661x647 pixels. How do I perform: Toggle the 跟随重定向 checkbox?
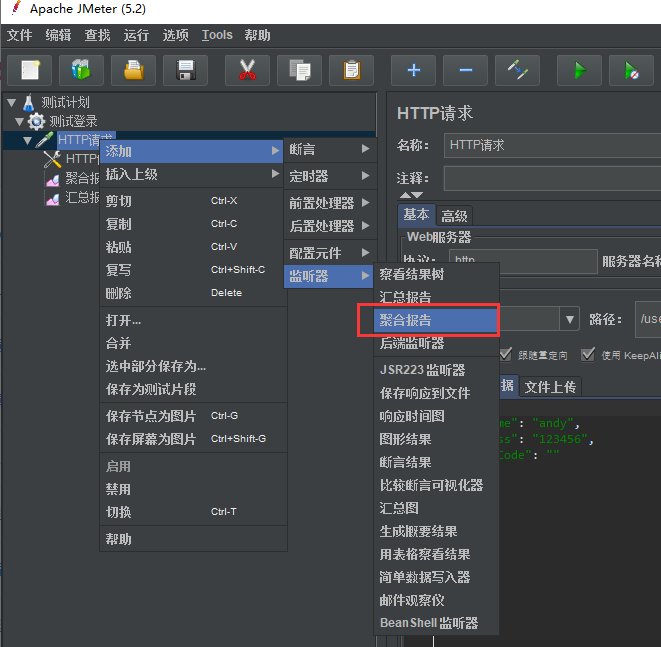pyautogui.click(x=506, y=354)
